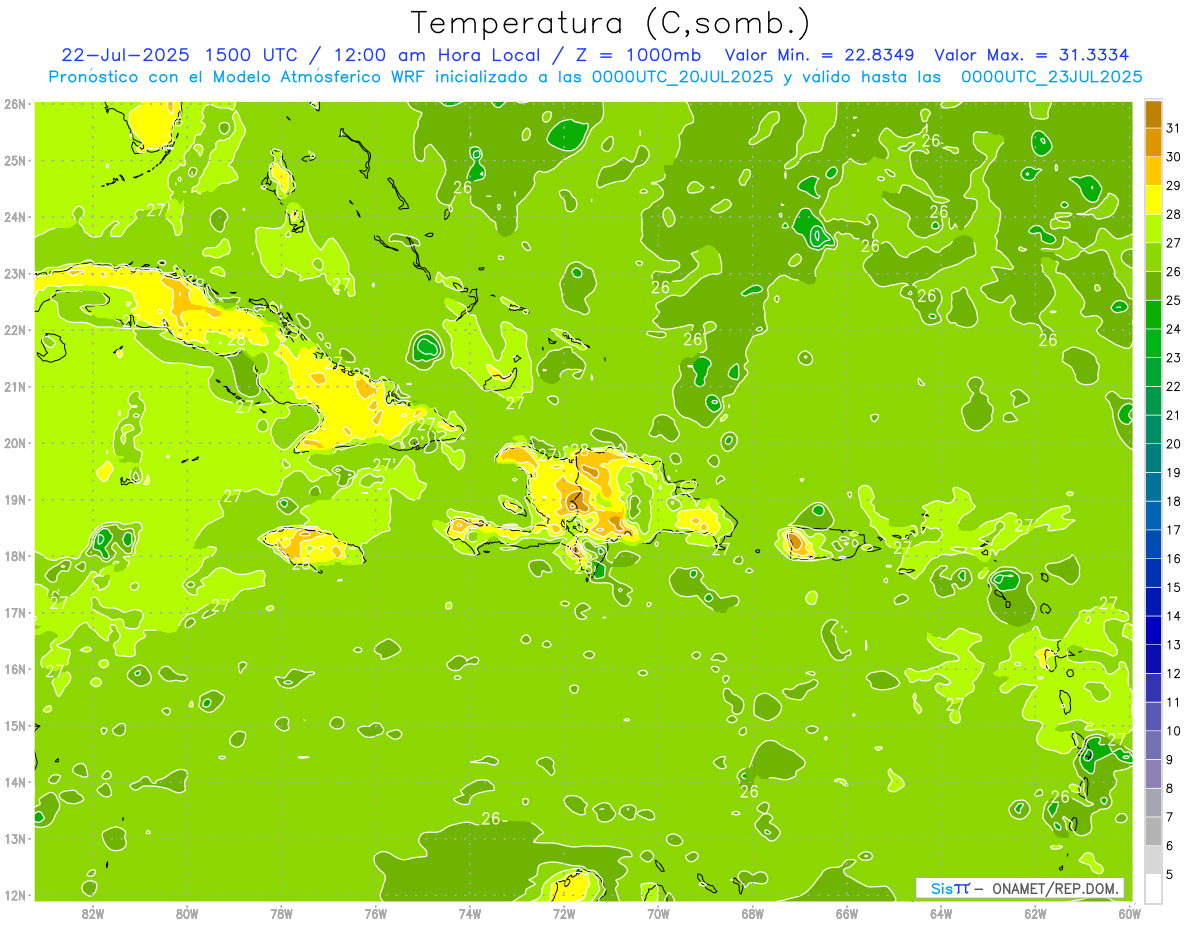Click longitude axis label "70W"
1200x927 pixels.
(658, 913)
